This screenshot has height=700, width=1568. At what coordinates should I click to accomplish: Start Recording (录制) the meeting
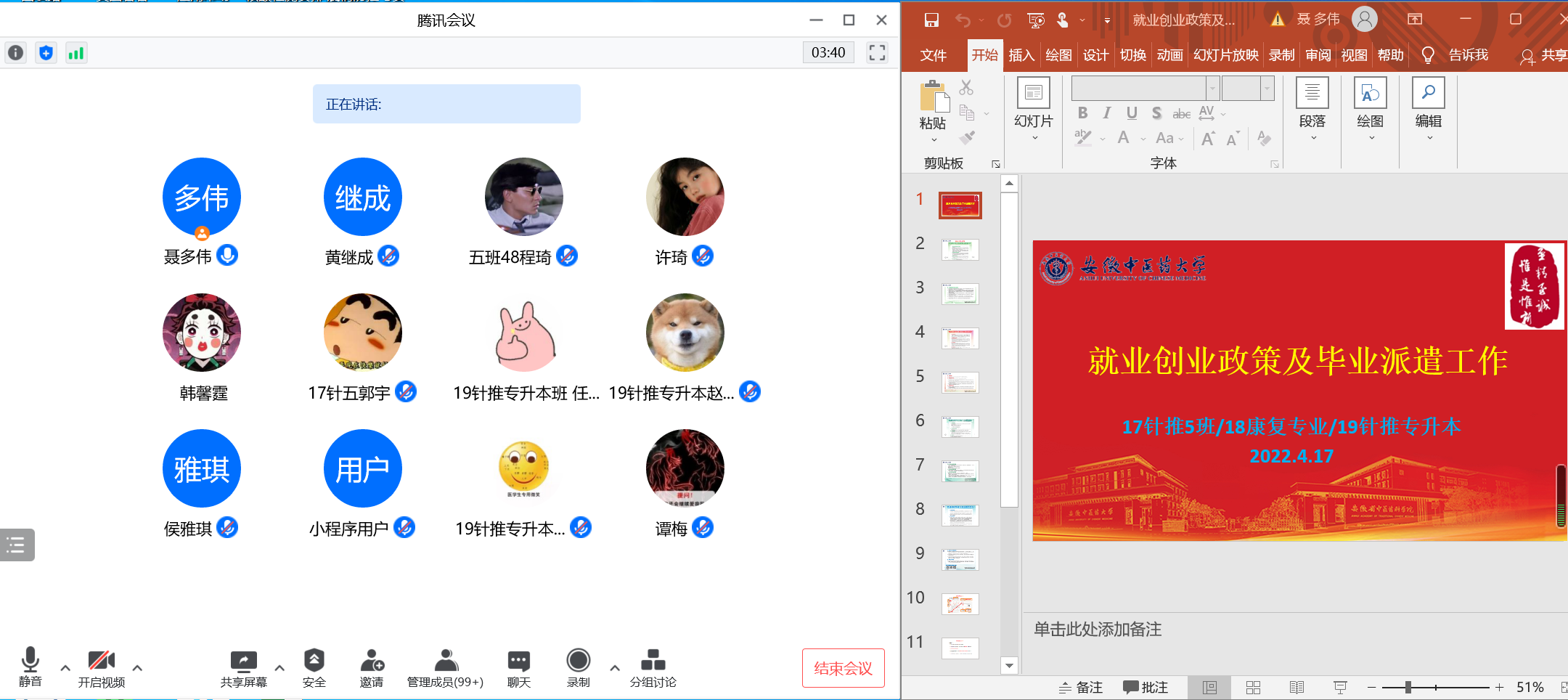(578, 667)
